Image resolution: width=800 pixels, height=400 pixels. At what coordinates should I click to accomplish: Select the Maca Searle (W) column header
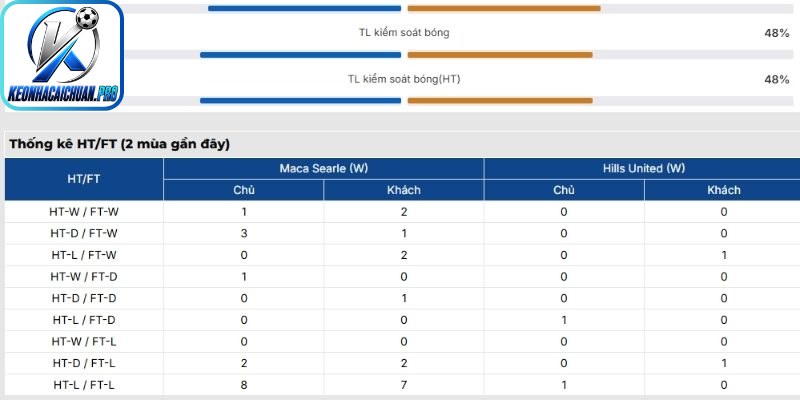(323, 168)
